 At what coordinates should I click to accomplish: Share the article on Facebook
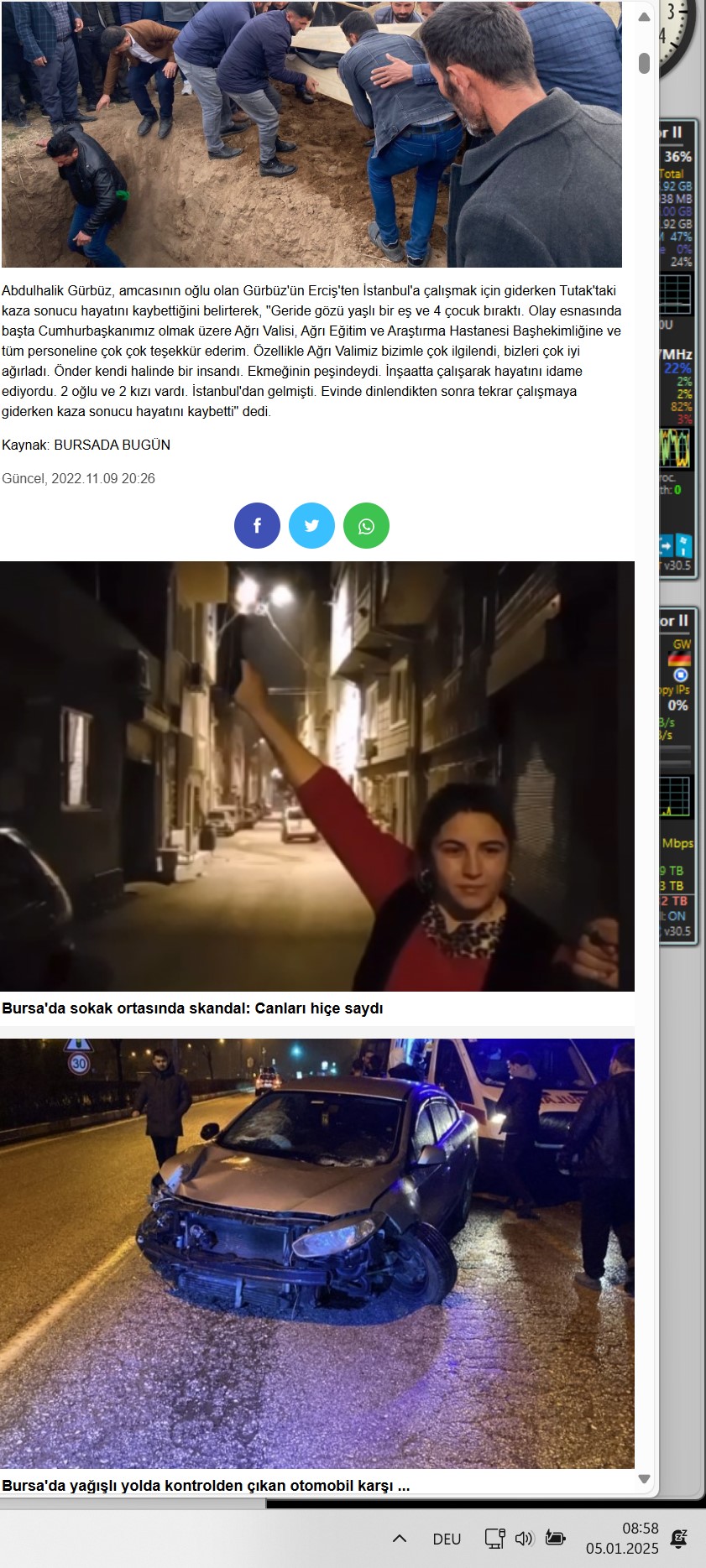tap(257, 526)
